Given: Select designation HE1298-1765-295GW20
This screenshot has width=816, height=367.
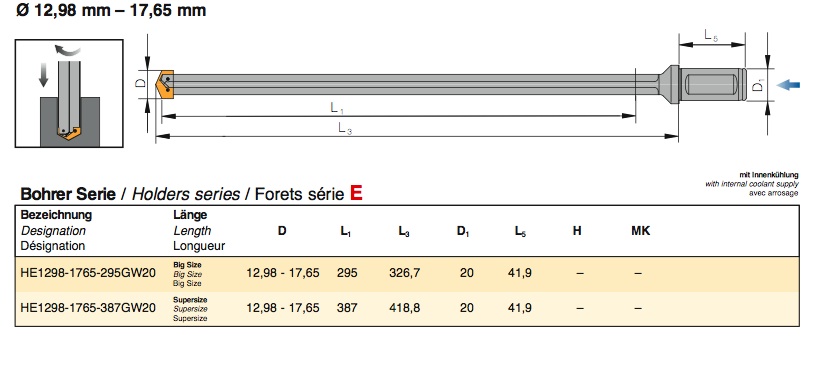Looking at the screenshot, I should (x=88, y=273).
